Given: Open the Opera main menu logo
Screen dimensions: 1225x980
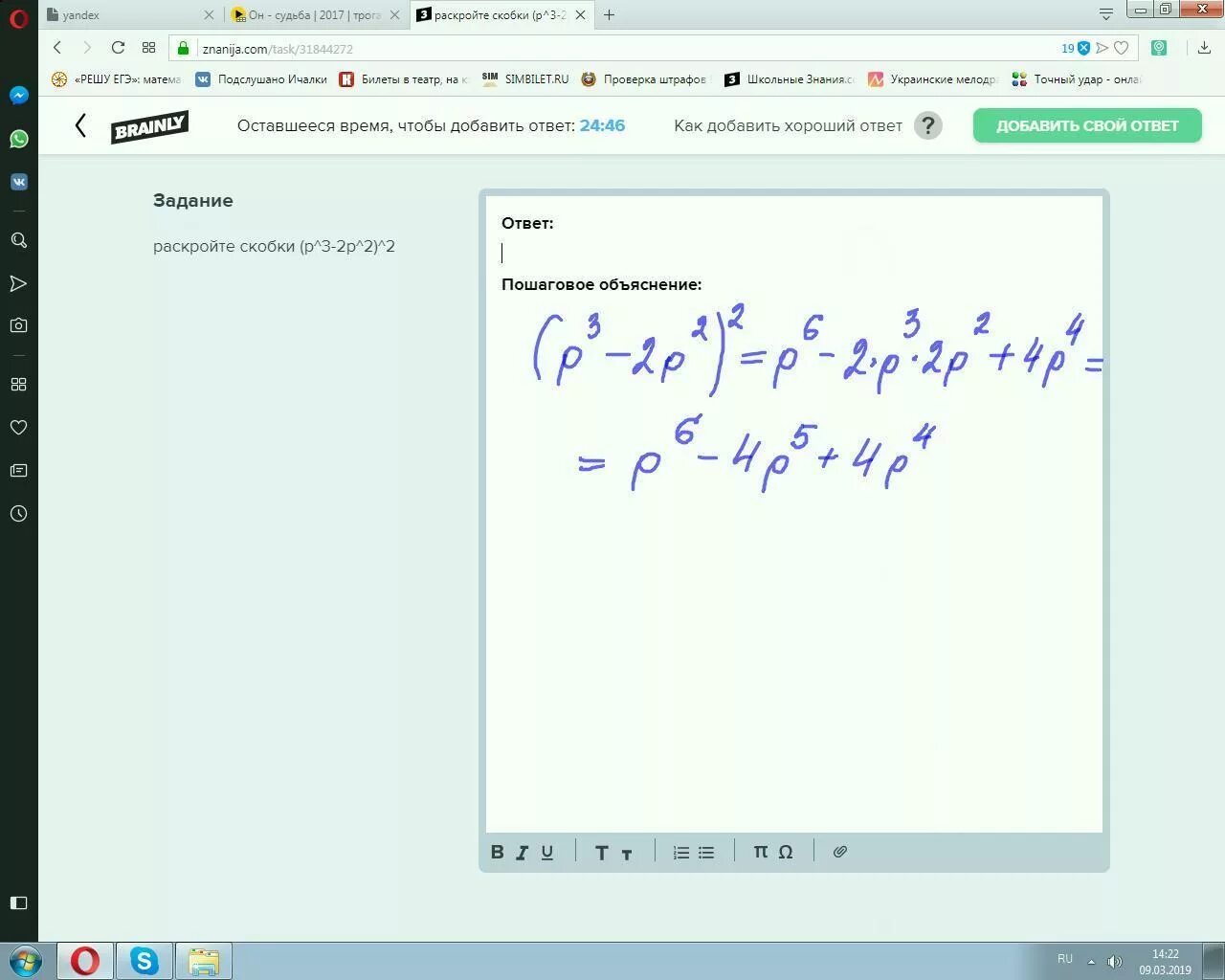Looking at the screenshot, I should (18, 16).
